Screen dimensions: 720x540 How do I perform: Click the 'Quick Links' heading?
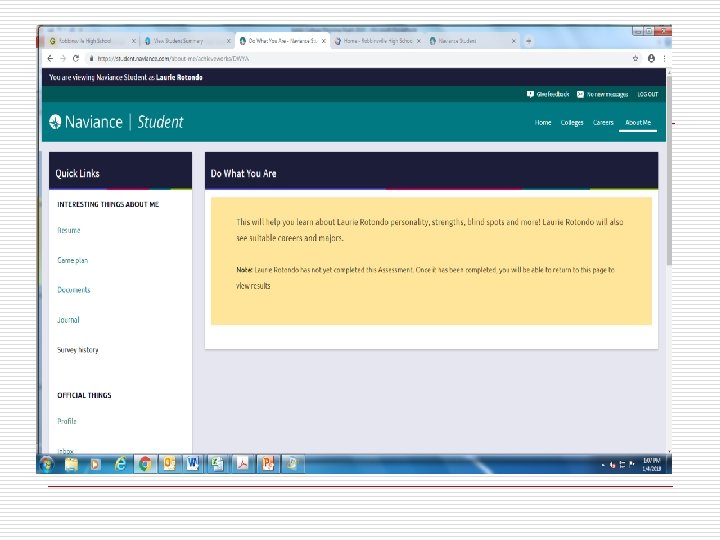click(77, 174)
